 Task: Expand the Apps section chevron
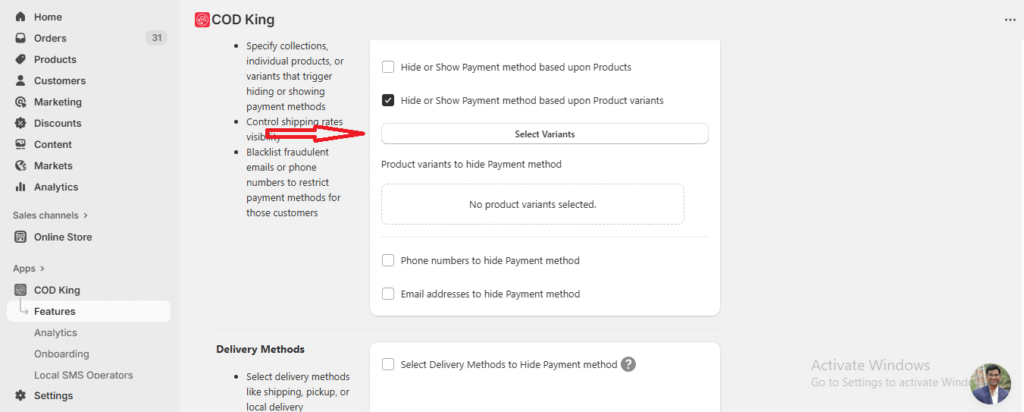click(43, 268)
